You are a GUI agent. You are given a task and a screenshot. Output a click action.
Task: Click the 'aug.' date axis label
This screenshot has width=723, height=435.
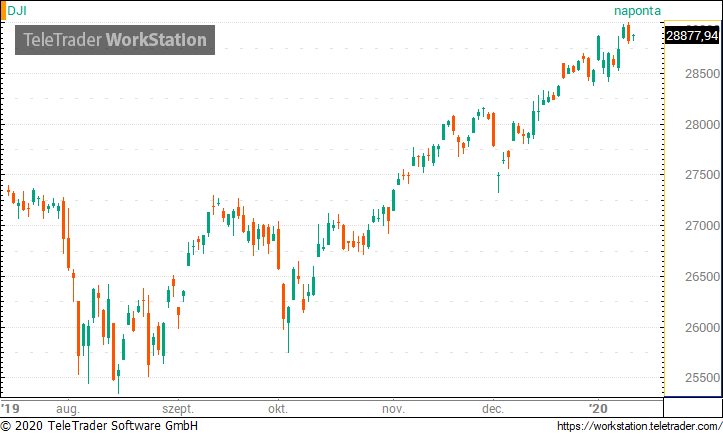point(68,409)
